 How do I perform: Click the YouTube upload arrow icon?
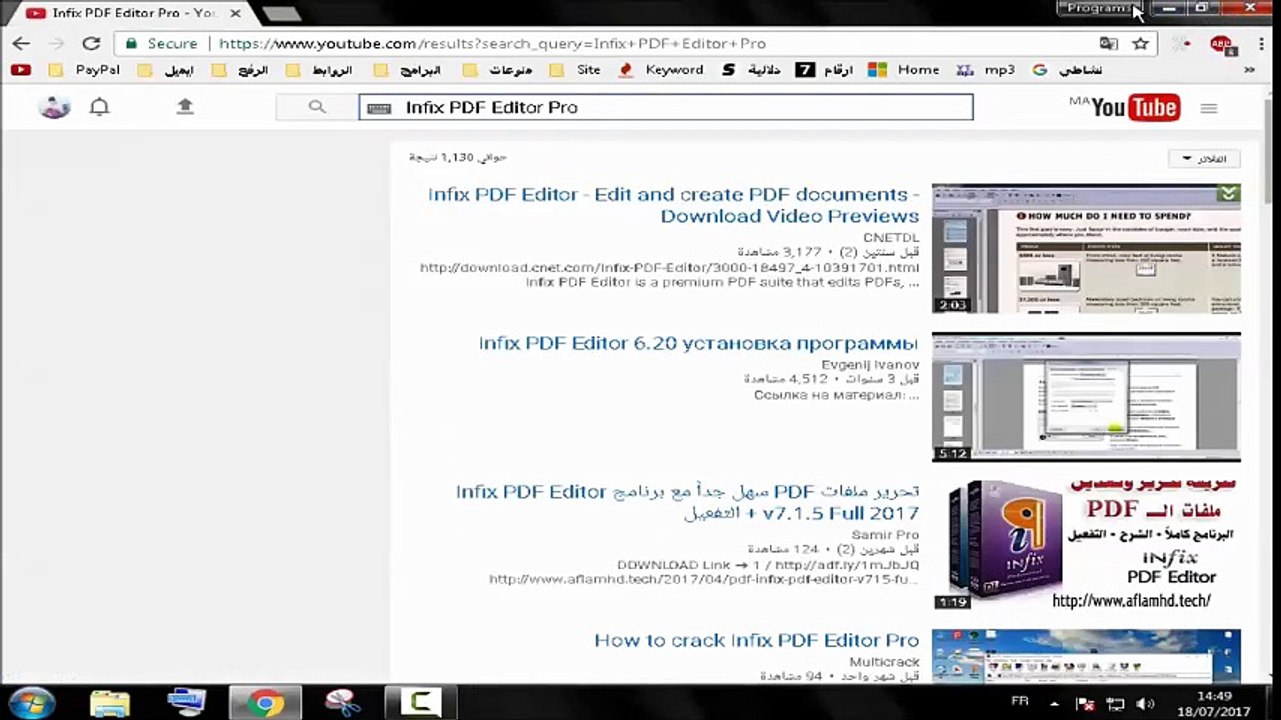point(185,106)
